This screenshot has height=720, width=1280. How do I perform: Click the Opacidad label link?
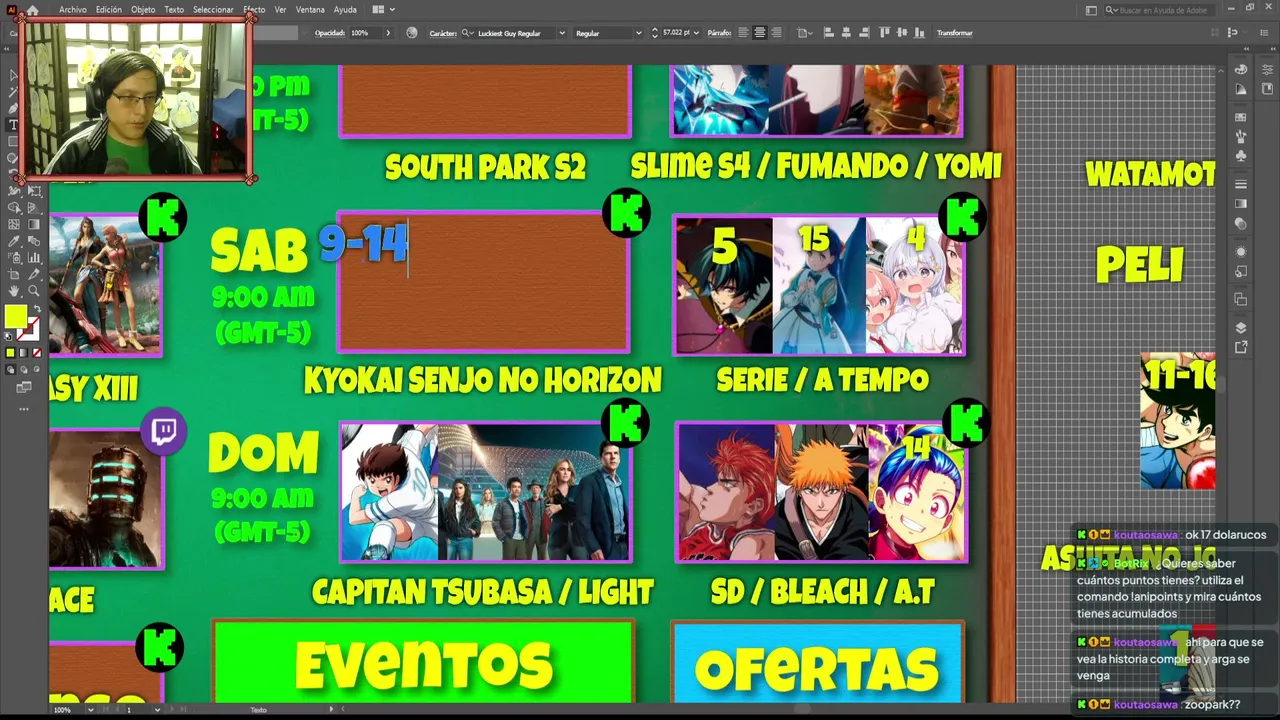(330, 33)
